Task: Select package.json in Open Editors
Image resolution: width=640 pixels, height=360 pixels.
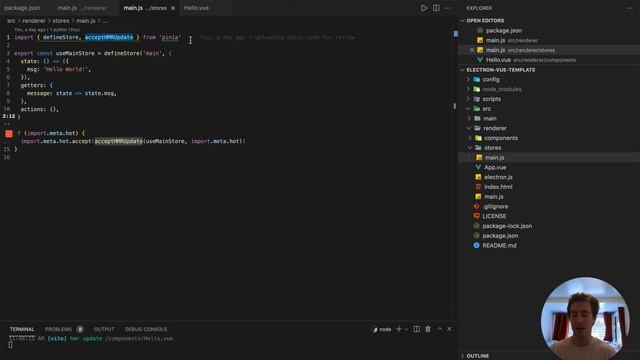Action: coord(504,31)
